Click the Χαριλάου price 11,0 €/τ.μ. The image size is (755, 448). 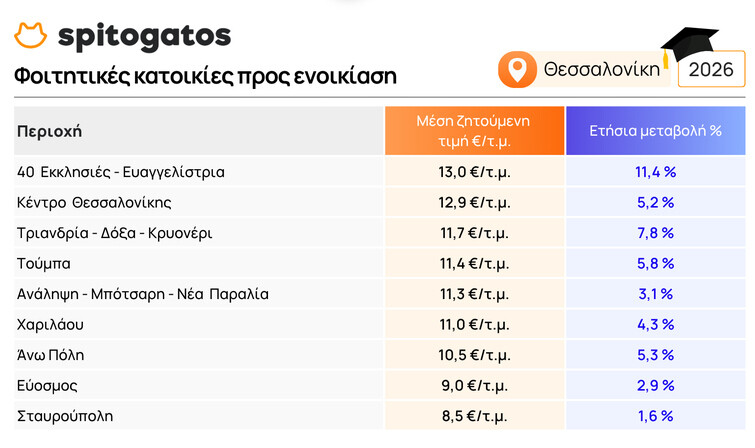[x=474, y=325]
